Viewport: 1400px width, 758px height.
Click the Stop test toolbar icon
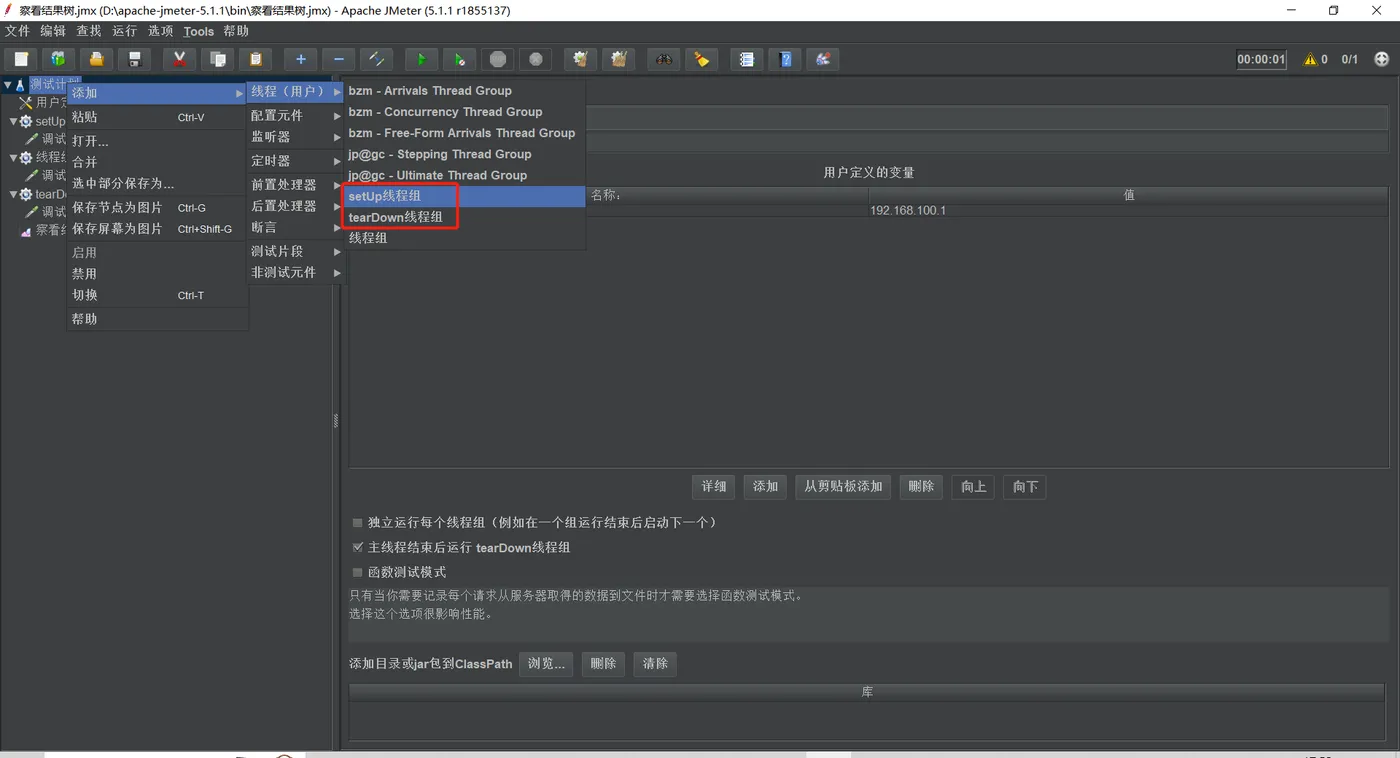498,59
